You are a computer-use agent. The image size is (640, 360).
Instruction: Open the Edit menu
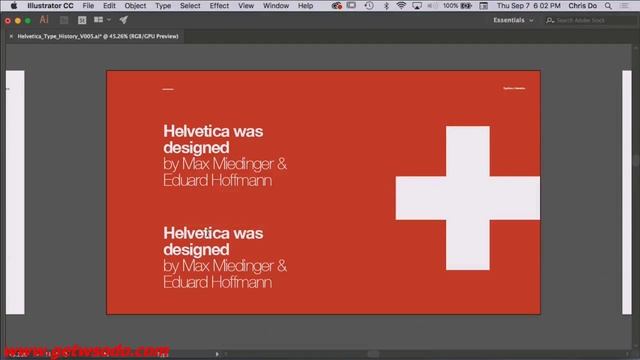point(109,6)
